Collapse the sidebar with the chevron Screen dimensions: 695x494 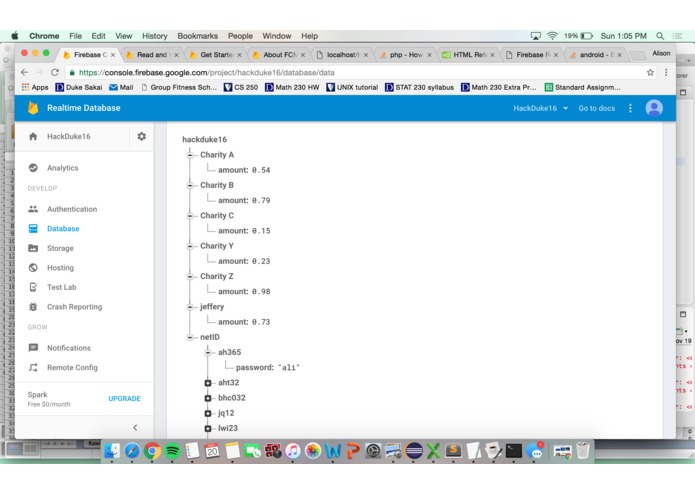pyautogui.click(x=135, y=428)
